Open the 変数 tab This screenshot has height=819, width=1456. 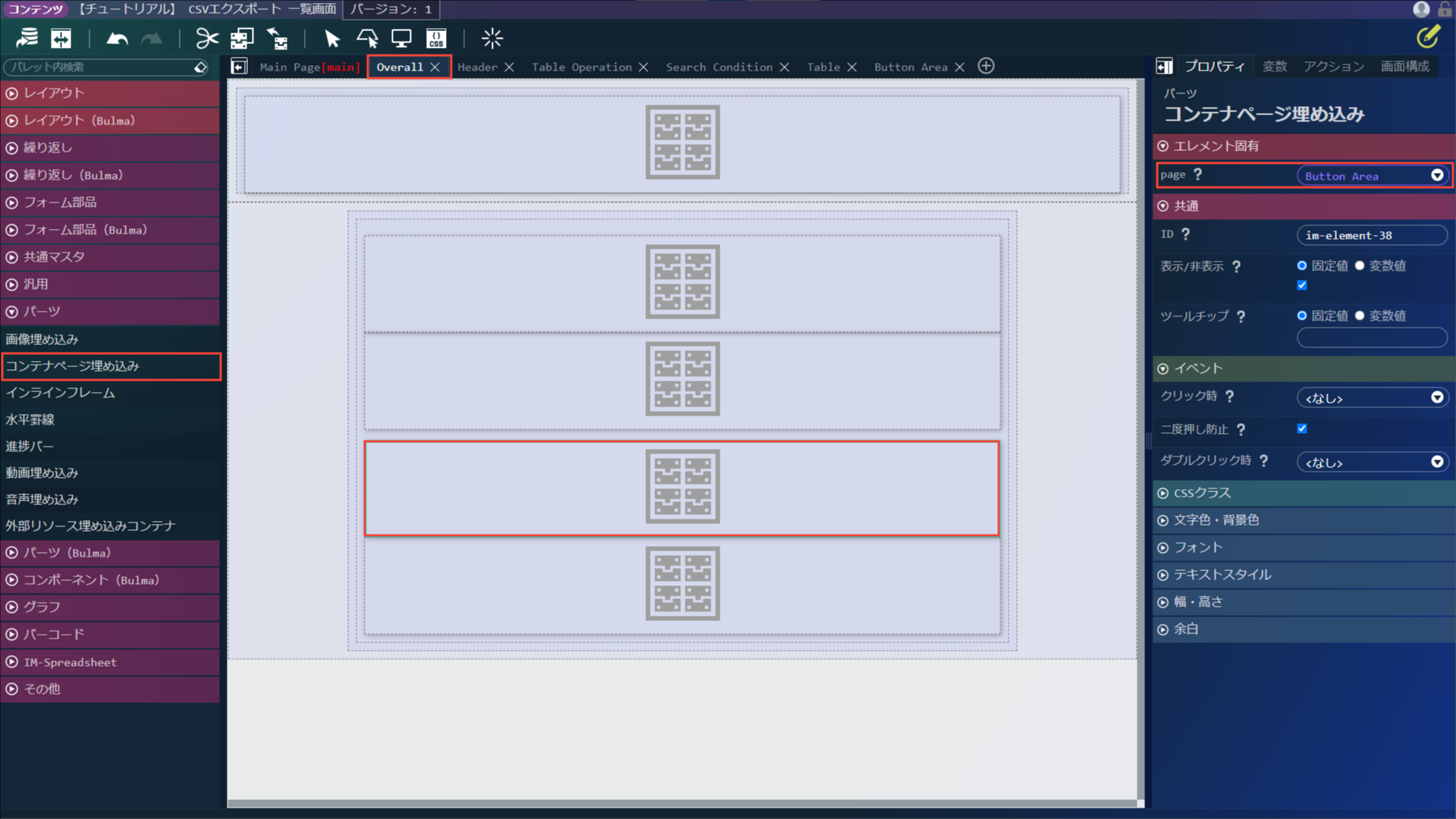pyautogui.click(x=1274, y=67)
